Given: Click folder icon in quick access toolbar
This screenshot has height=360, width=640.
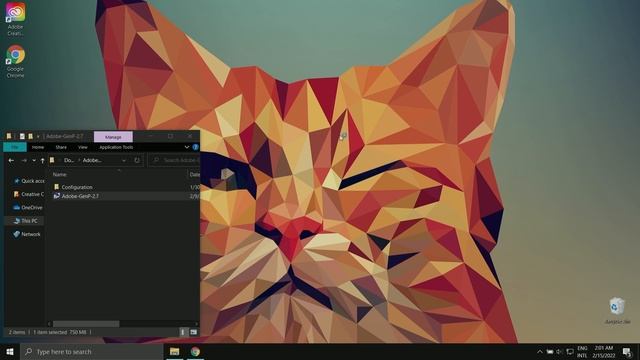Looking at the screenshot, I should click(x=9, y=136).
